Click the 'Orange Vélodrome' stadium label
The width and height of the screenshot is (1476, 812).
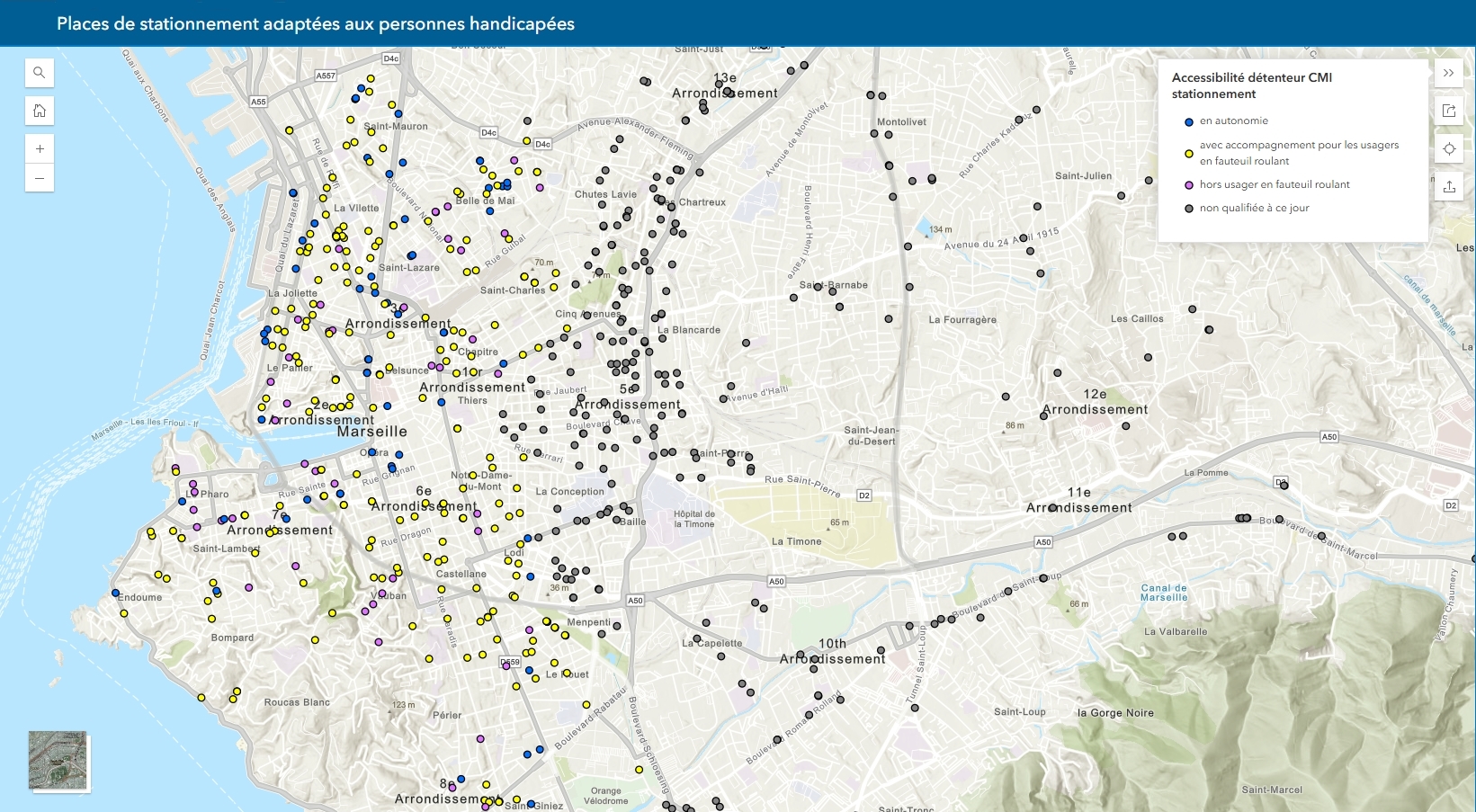click(x=606, y=796)
